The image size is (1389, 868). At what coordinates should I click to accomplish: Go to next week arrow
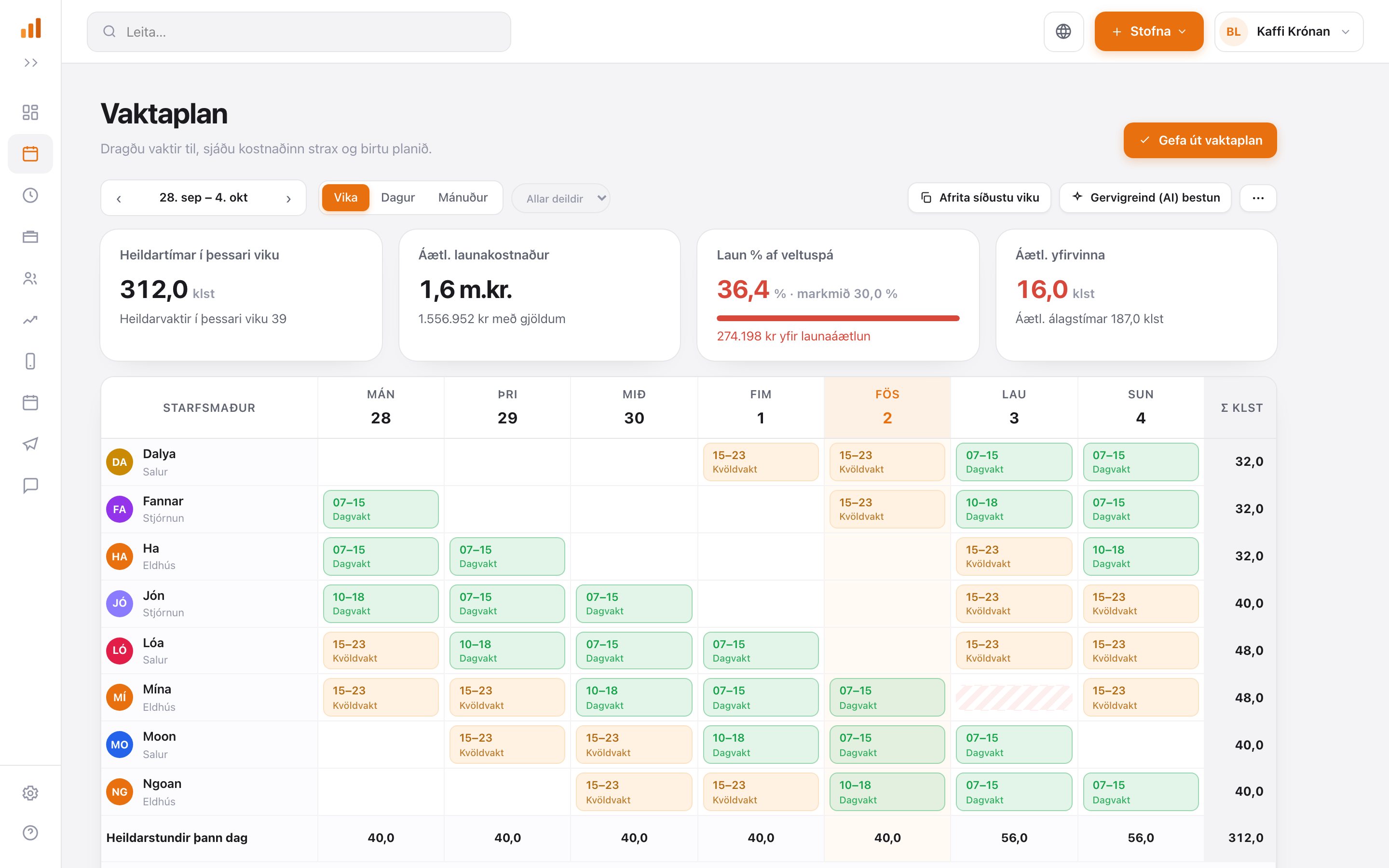[x=289, y=199]
